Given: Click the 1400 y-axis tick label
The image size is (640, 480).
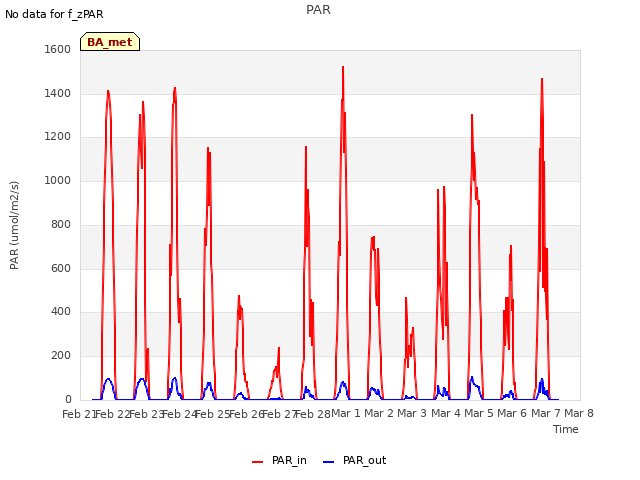Looking at the screenshot, I should 58,93.
